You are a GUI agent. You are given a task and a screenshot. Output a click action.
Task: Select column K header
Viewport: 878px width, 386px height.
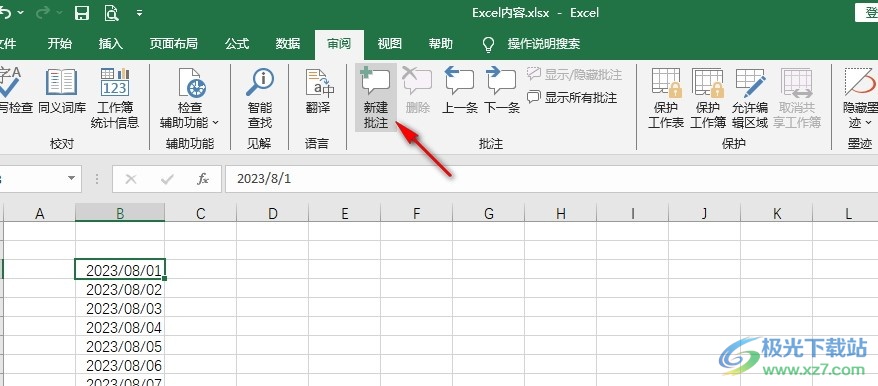(777, 213)
